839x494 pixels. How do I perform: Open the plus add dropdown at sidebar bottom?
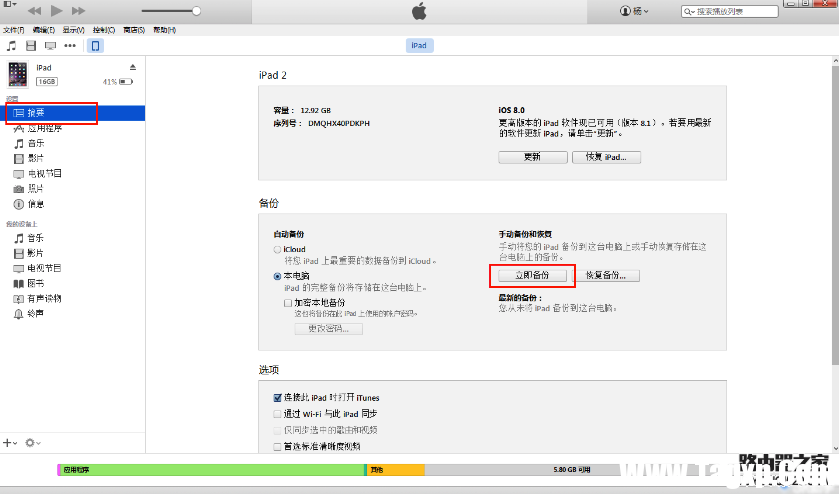pyautogui.click(x=10, y=443)
